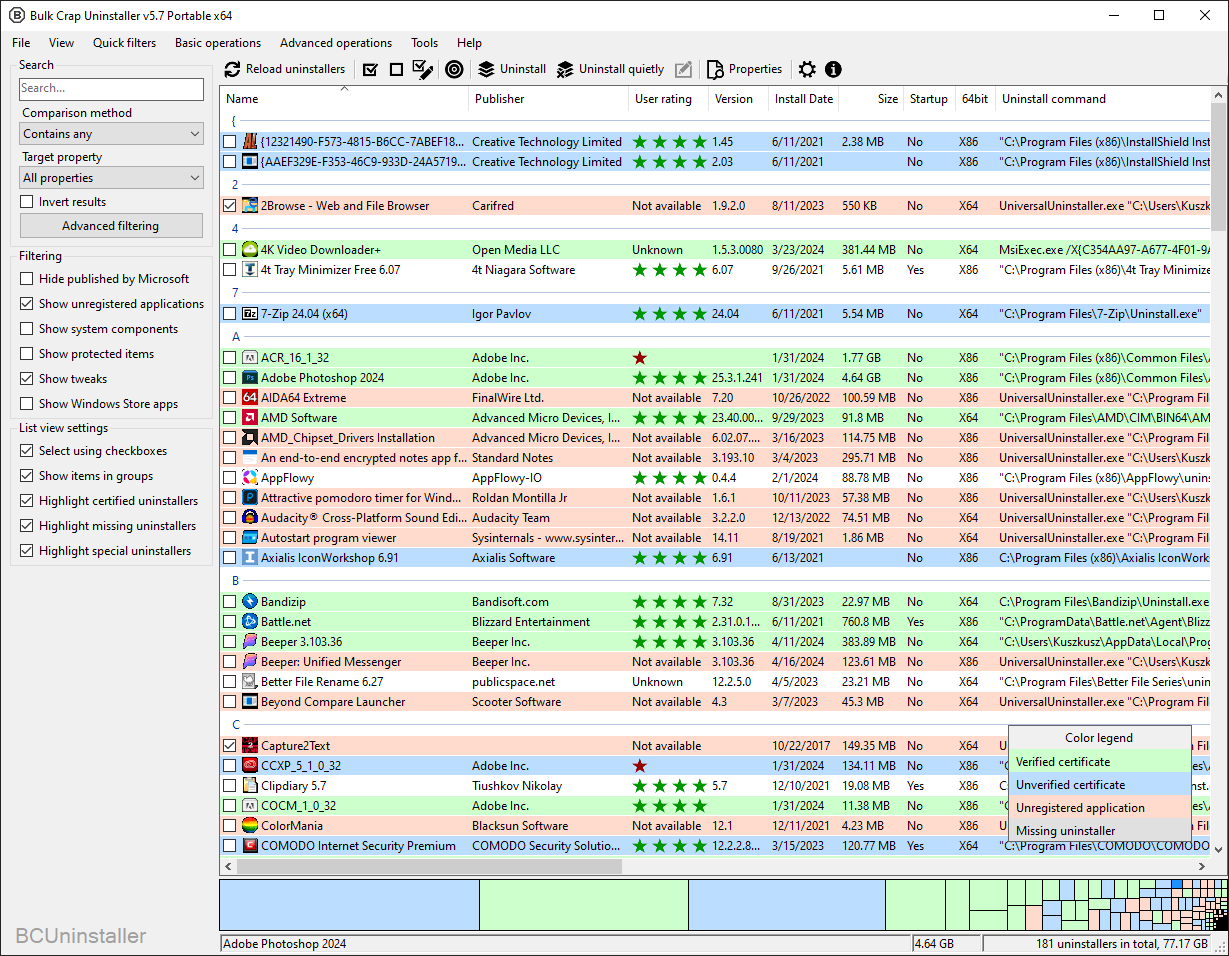The image size is (1229, 956).
Task: Toggle Show Windows Store apps checkbox
Action: pyautogui.click(x=27, y=404)
